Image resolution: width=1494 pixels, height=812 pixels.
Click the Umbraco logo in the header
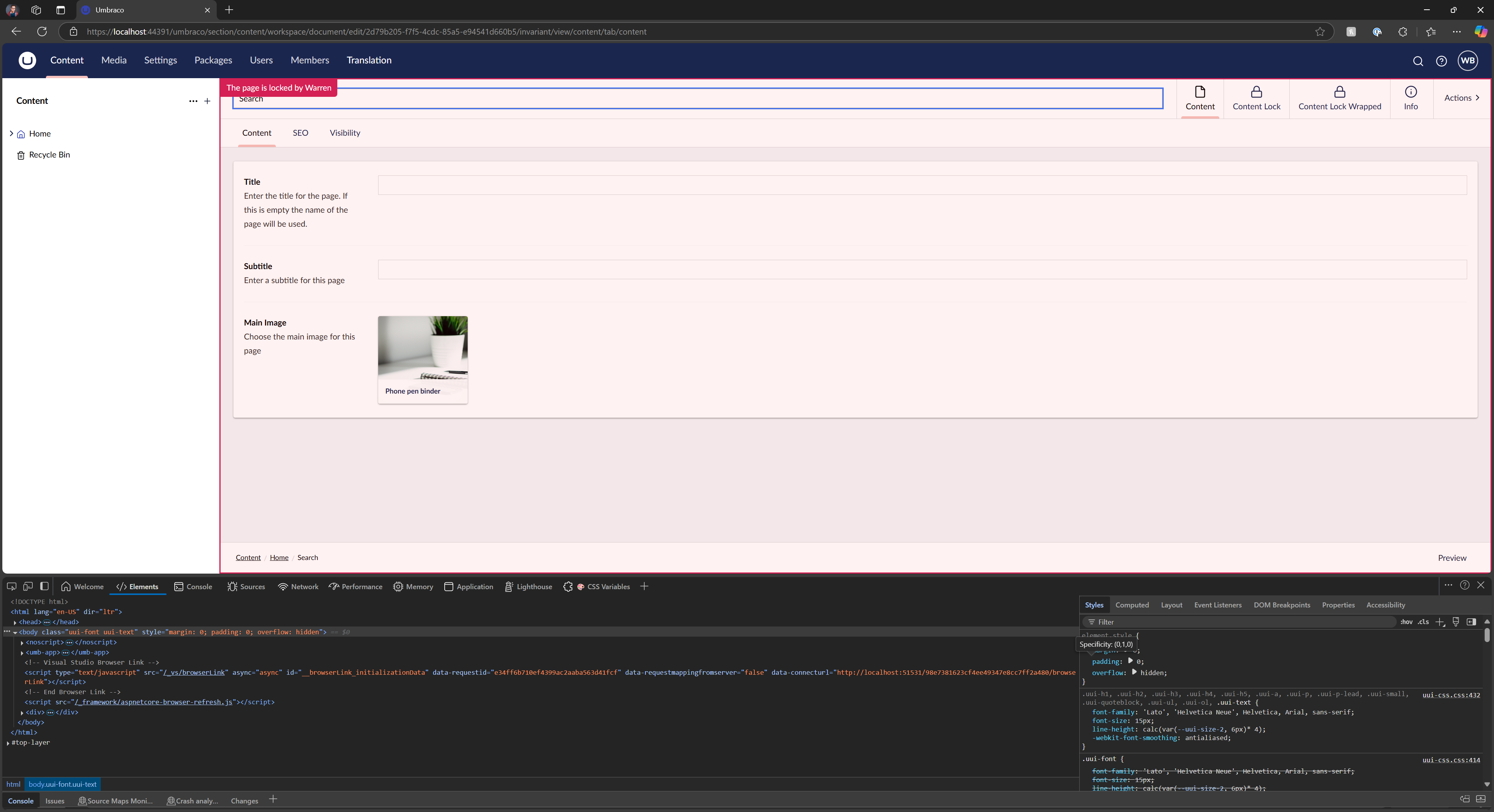tap(27, 60)
